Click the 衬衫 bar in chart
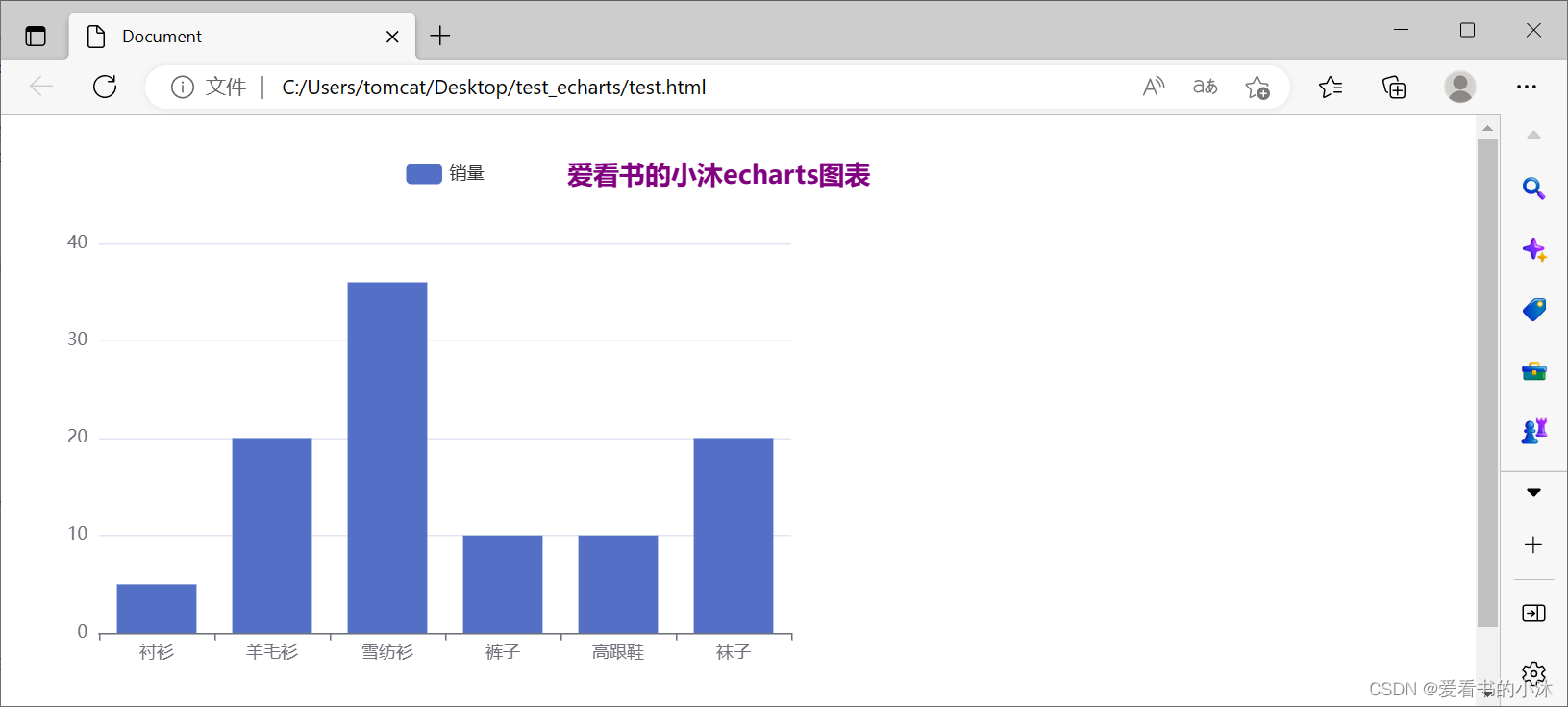1568x707 pixels. click(157, 609)
